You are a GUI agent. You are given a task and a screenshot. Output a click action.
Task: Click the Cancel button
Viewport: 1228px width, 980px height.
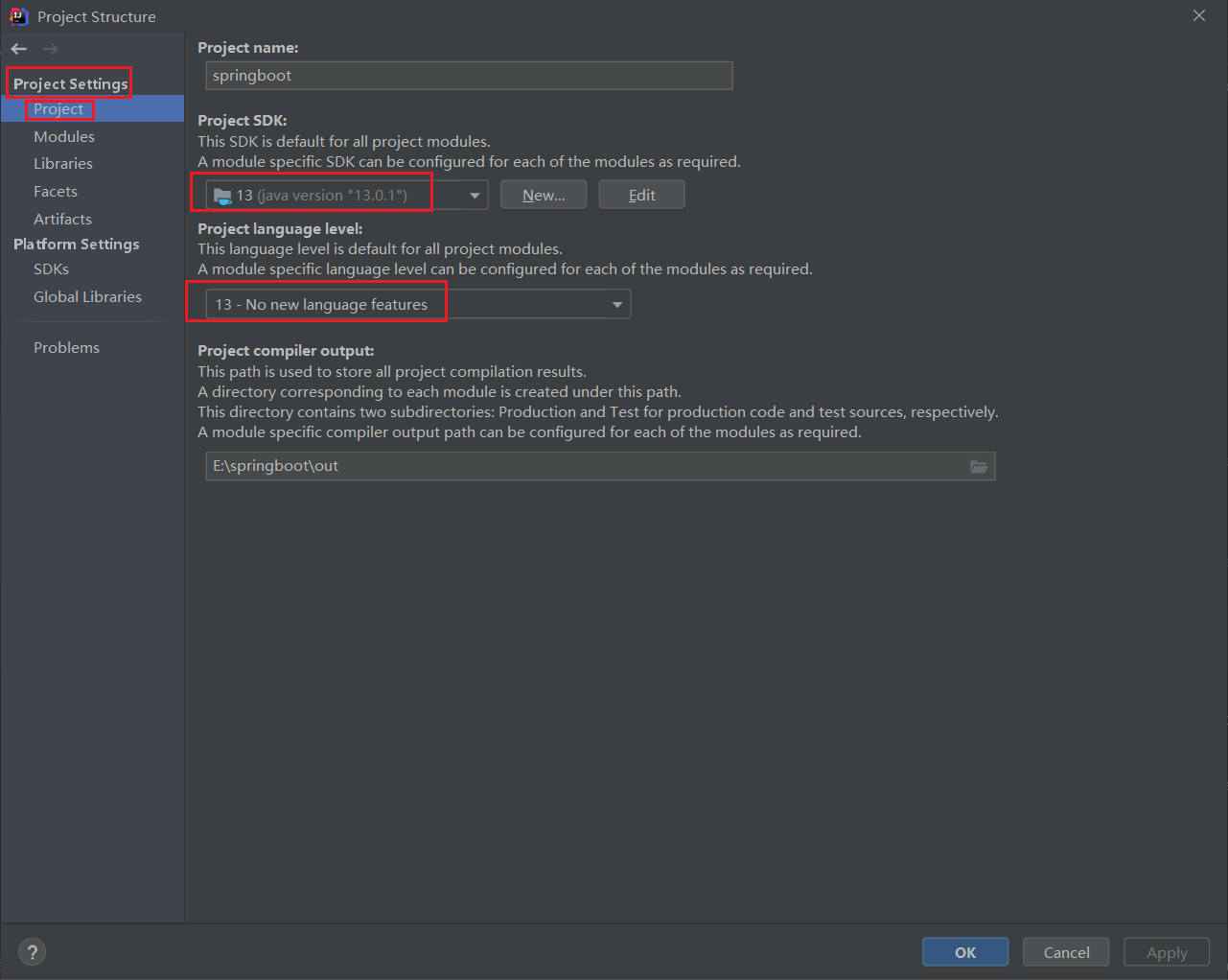[x=1066, y=952]
